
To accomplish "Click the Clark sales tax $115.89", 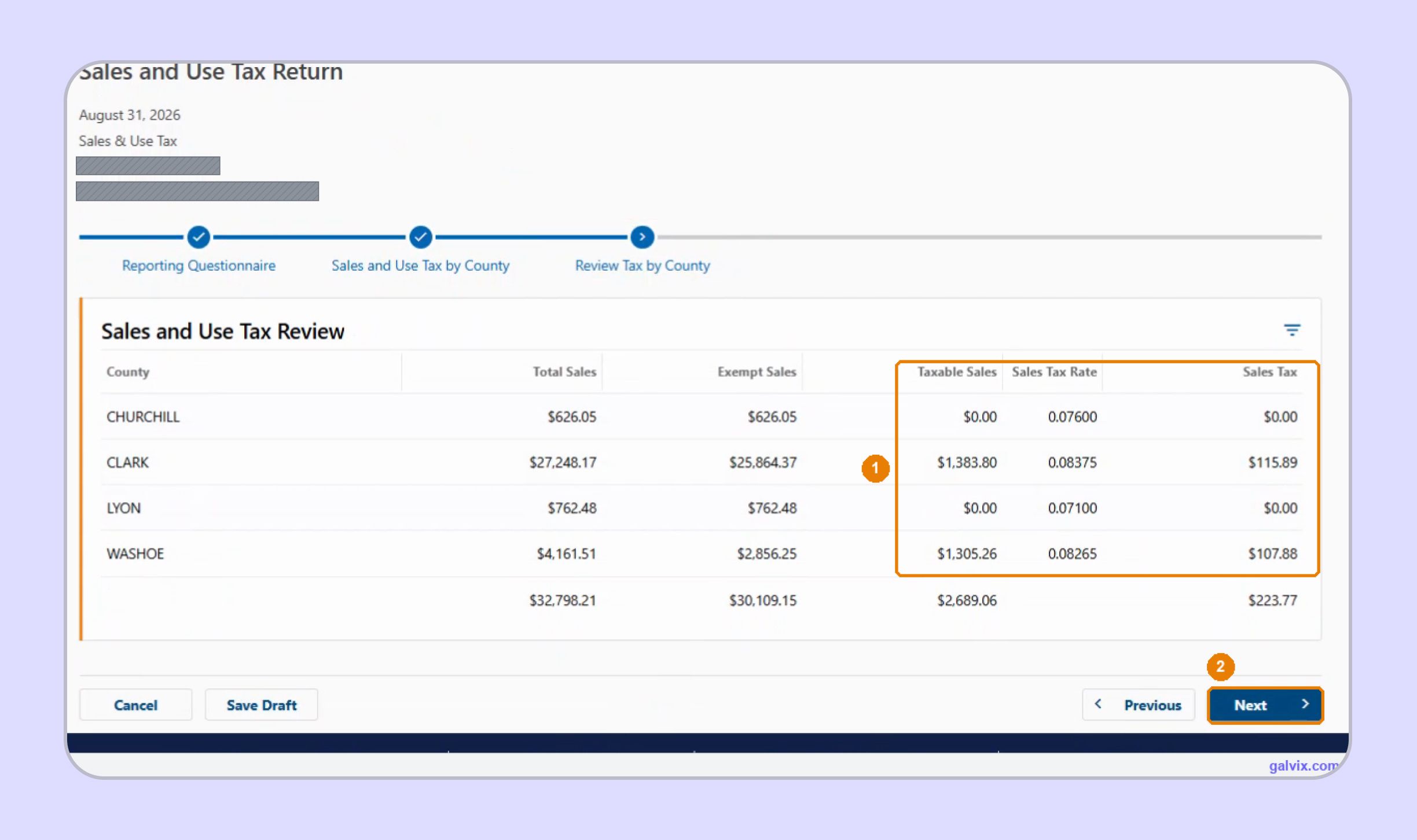I will pos(1272,462).
